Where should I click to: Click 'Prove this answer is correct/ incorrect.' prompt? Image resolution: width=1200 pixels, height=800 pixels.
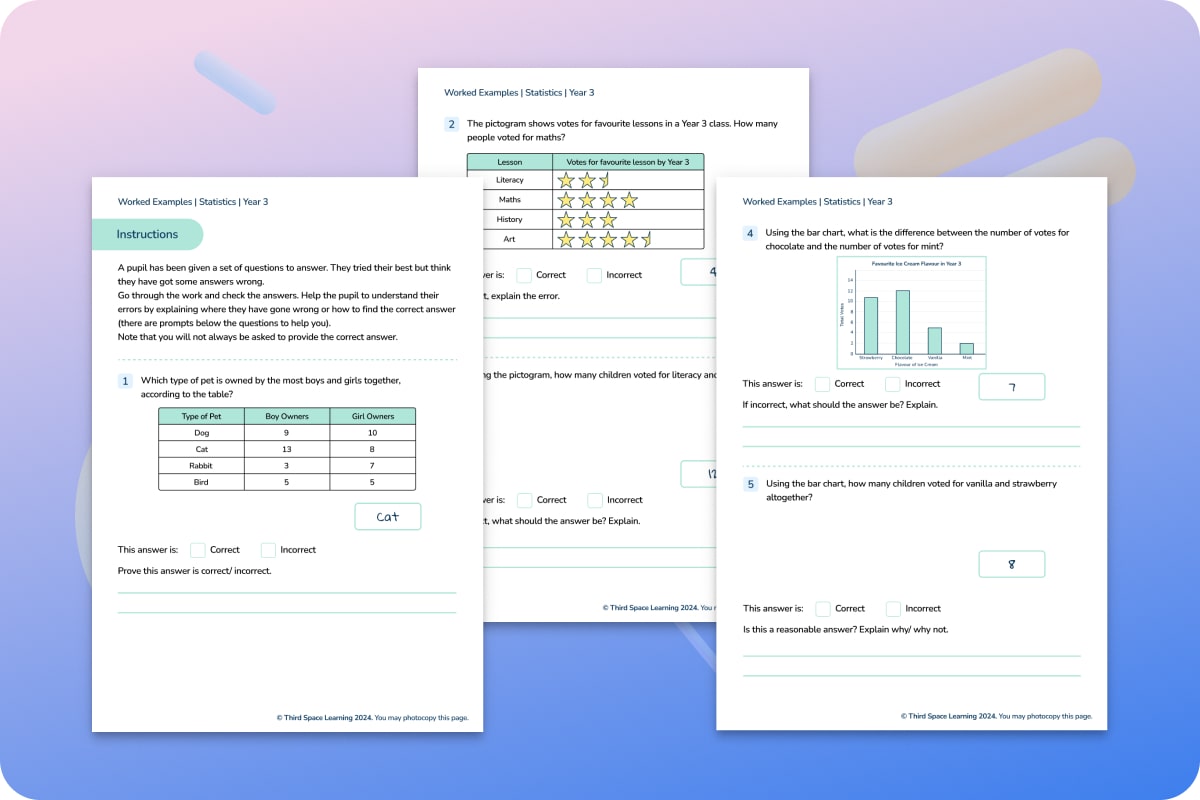tap(195, 571)
